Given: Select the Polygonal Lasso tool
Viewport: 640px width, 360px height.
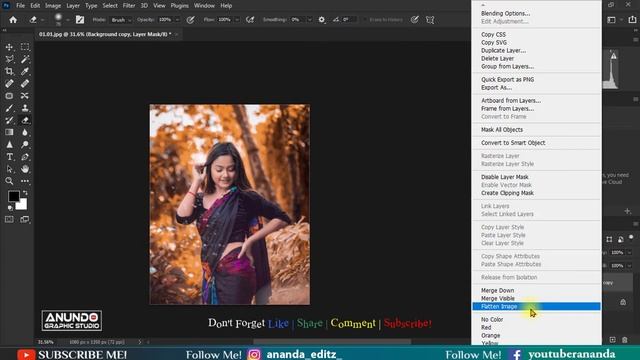Looking at the screenshot, I should point(9,60).
